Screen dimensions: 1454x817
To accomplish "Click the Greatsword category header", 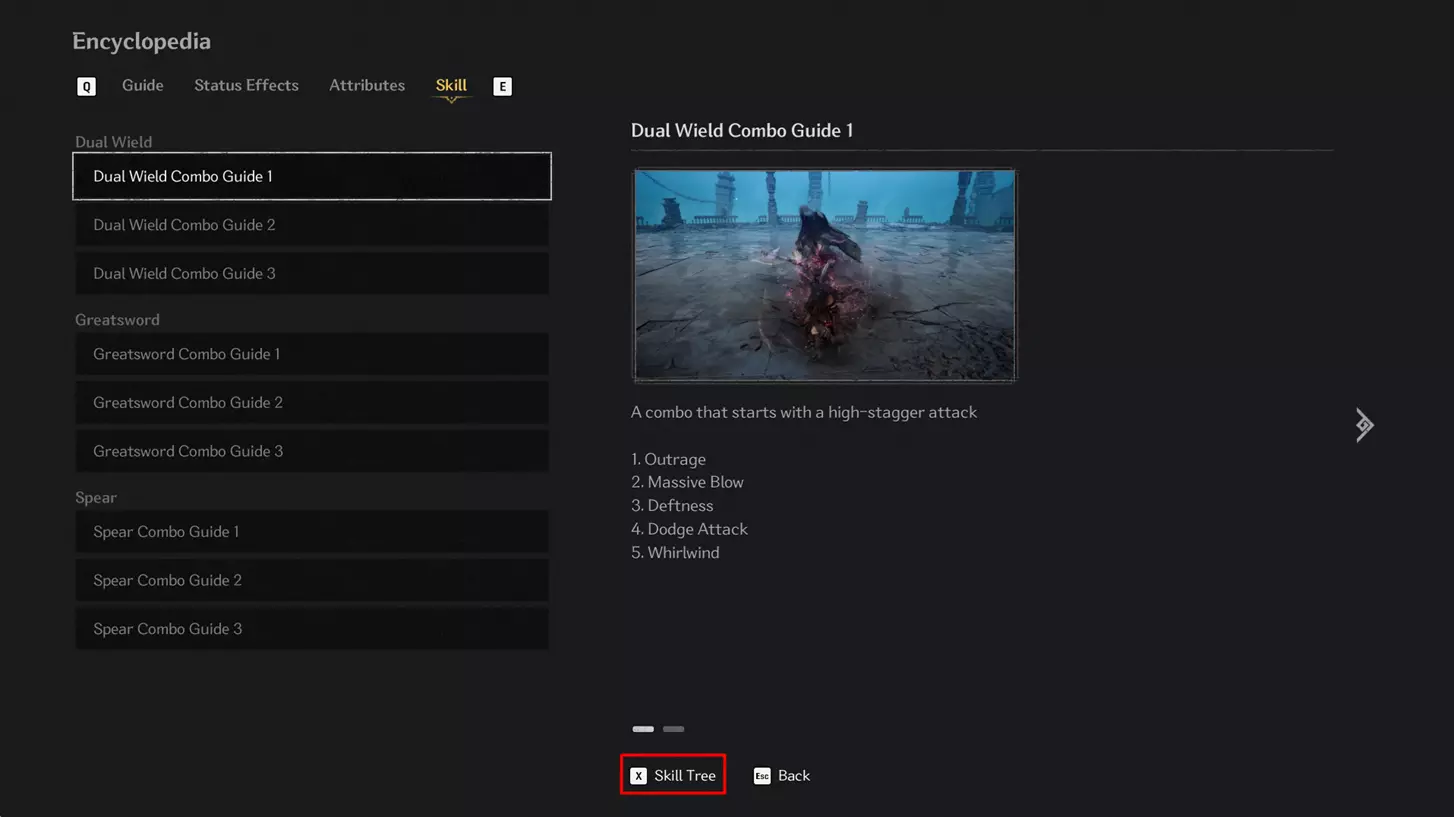I will point(117,320).
